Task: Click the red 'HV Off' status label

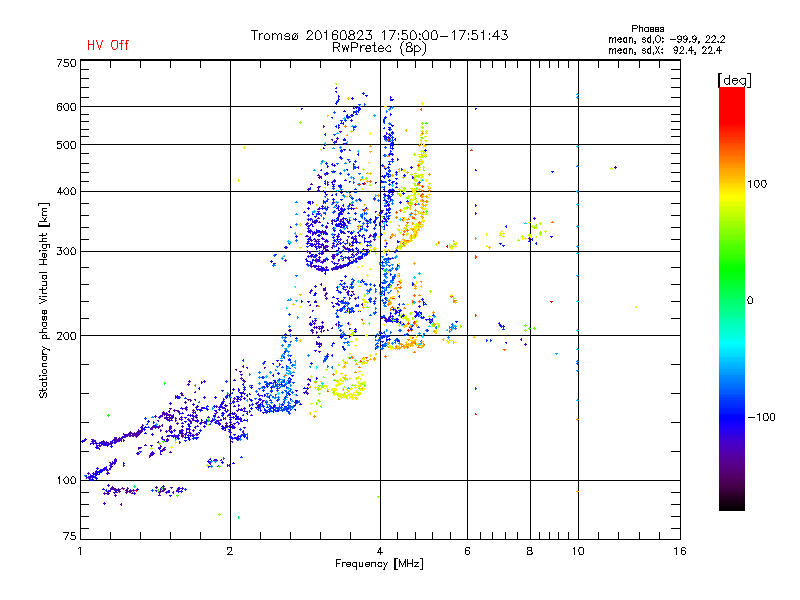Action: (108, 45)
